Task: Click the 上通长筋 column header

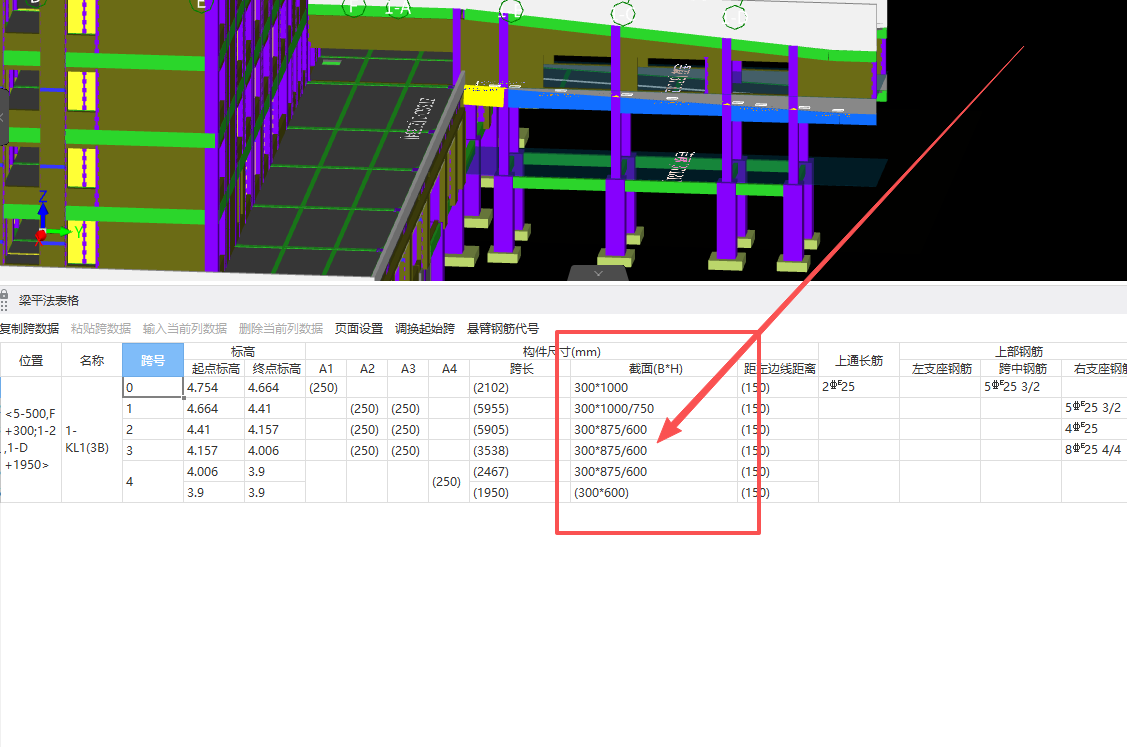Action: [859, 360]
